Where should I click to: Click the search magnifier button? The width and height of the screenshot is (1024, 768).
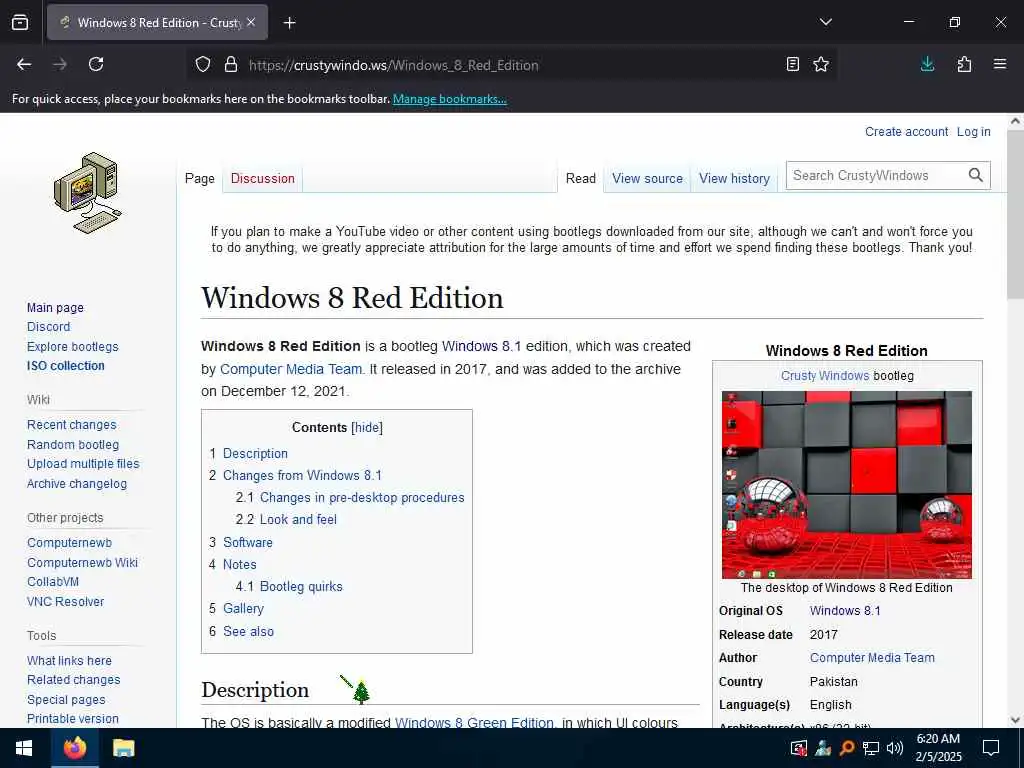[976, 175]
